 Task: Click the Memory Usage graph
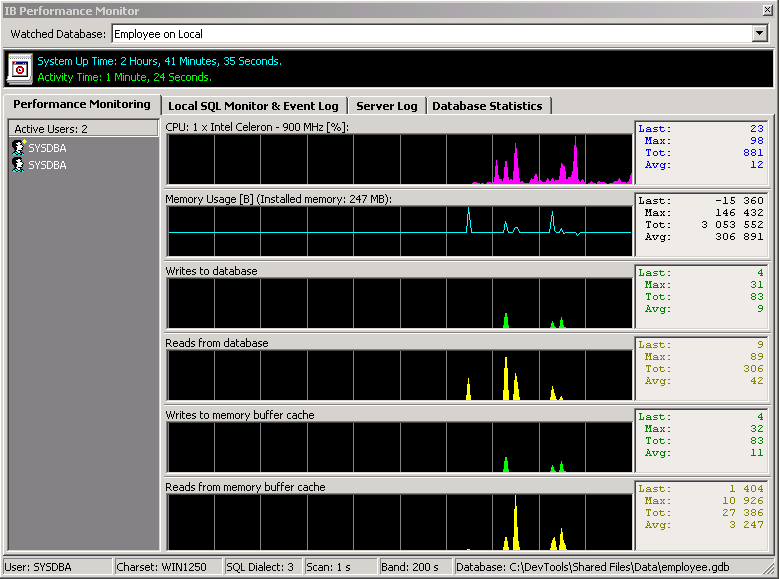399,232
